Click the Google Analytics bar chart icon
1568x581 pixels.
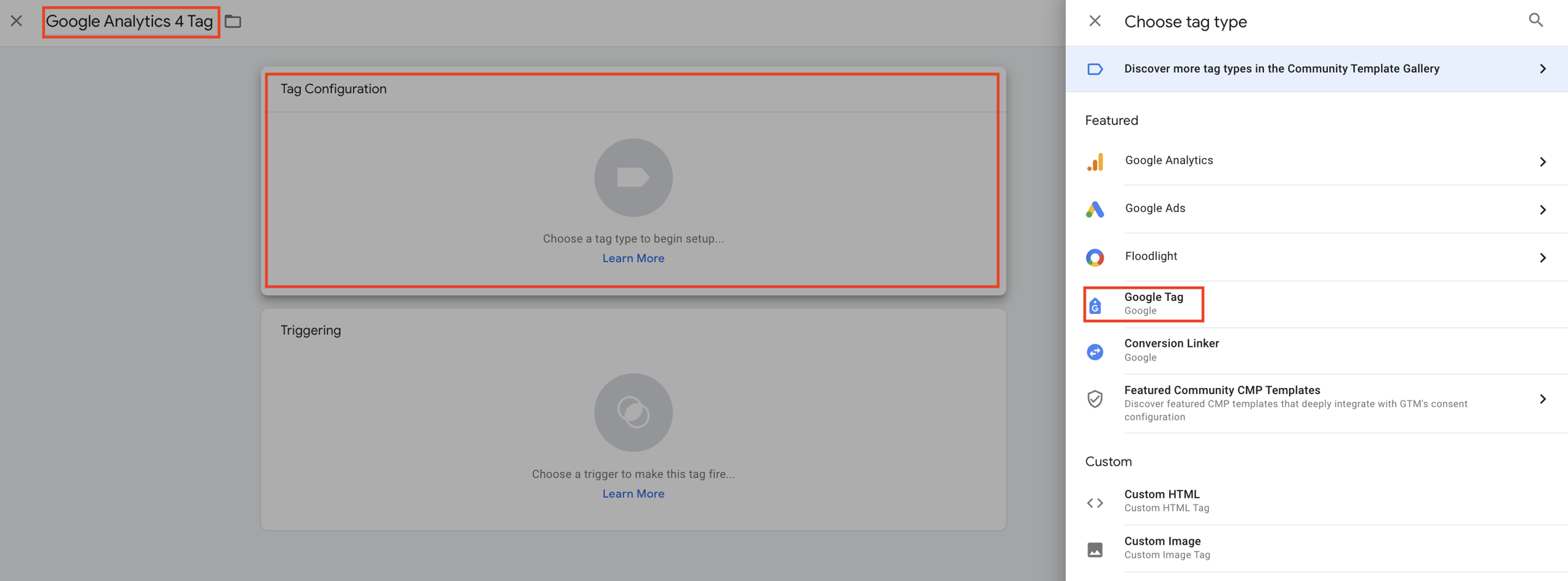(x=1095, y=162)
